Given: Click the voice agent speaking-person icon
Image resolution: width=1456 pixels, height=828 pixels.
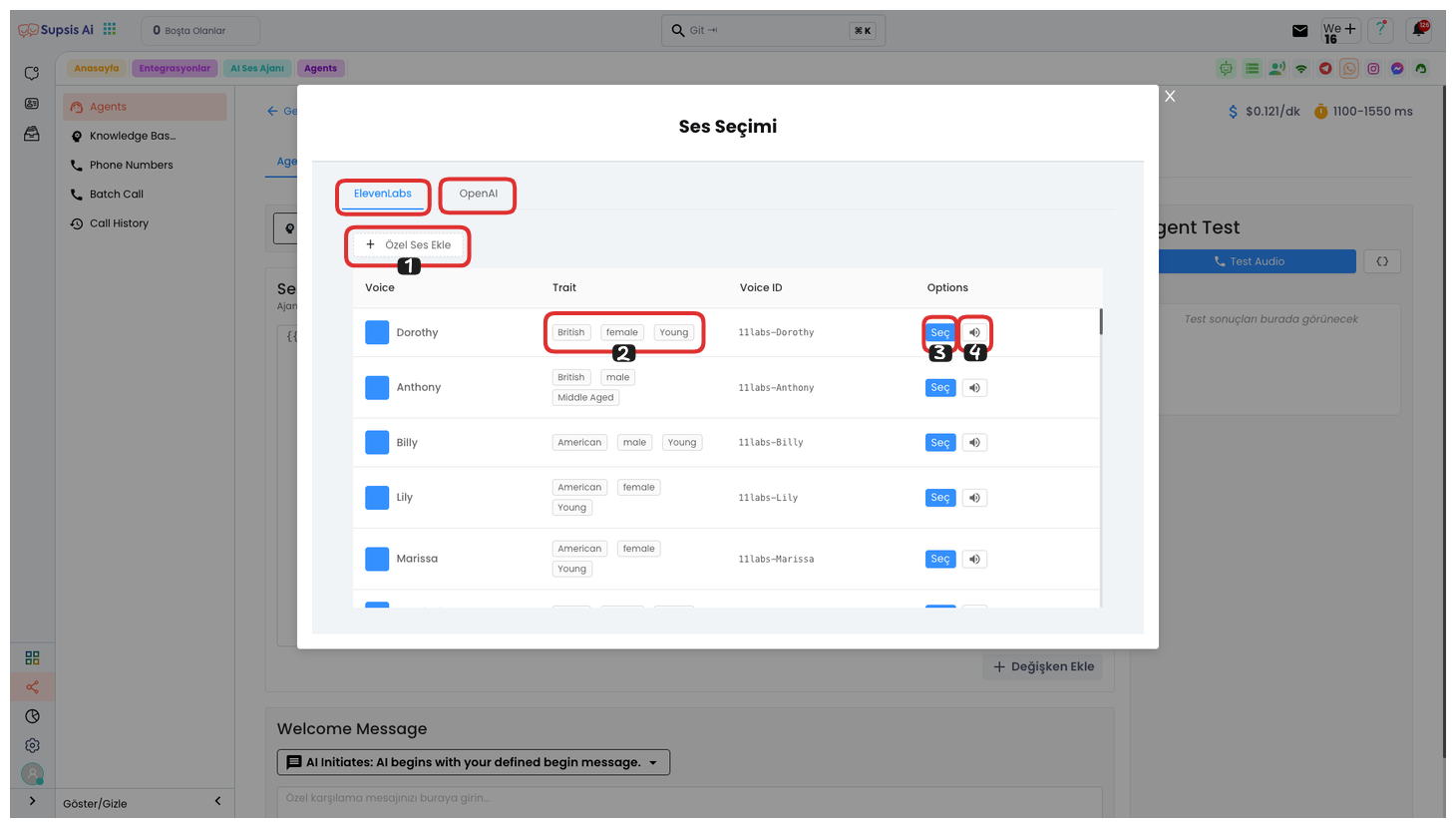Looking at the screenshot, I should [x=1276, y=69].
